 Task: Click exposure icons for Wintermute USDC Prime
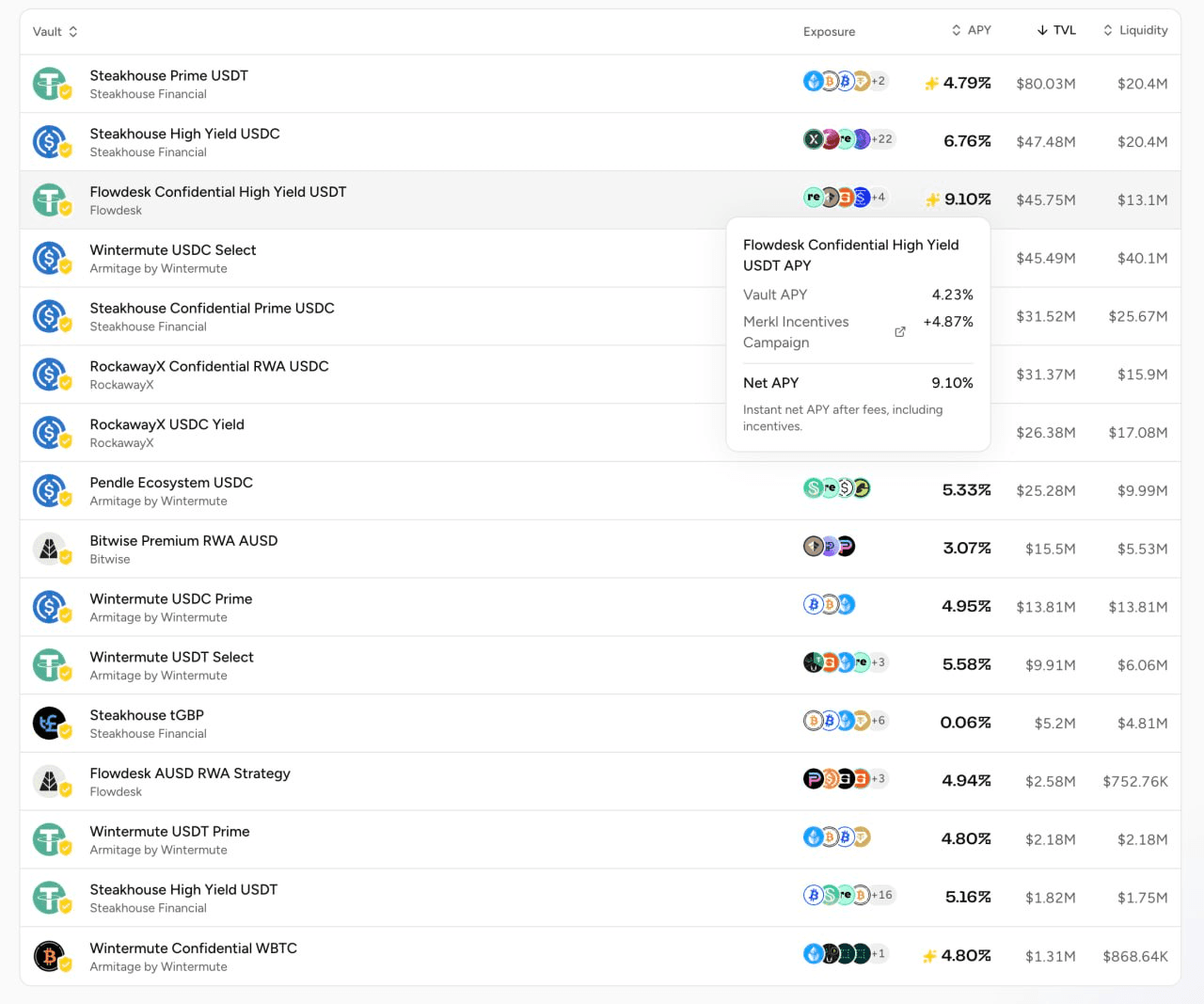coord(830,604)
